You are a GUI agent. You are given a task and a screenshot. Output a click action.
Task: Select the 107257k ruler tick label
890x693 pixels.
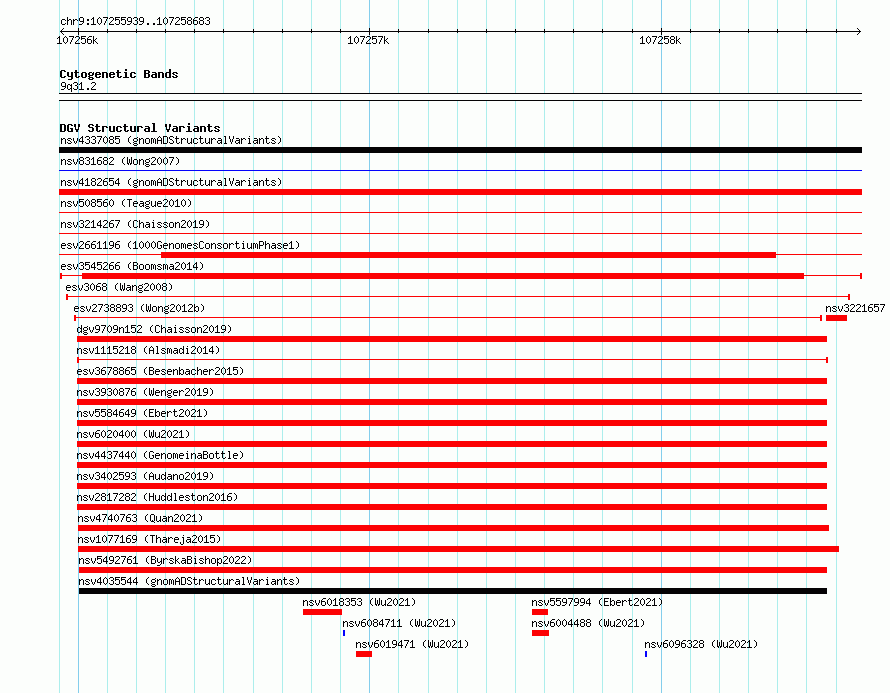coord(368,40)
